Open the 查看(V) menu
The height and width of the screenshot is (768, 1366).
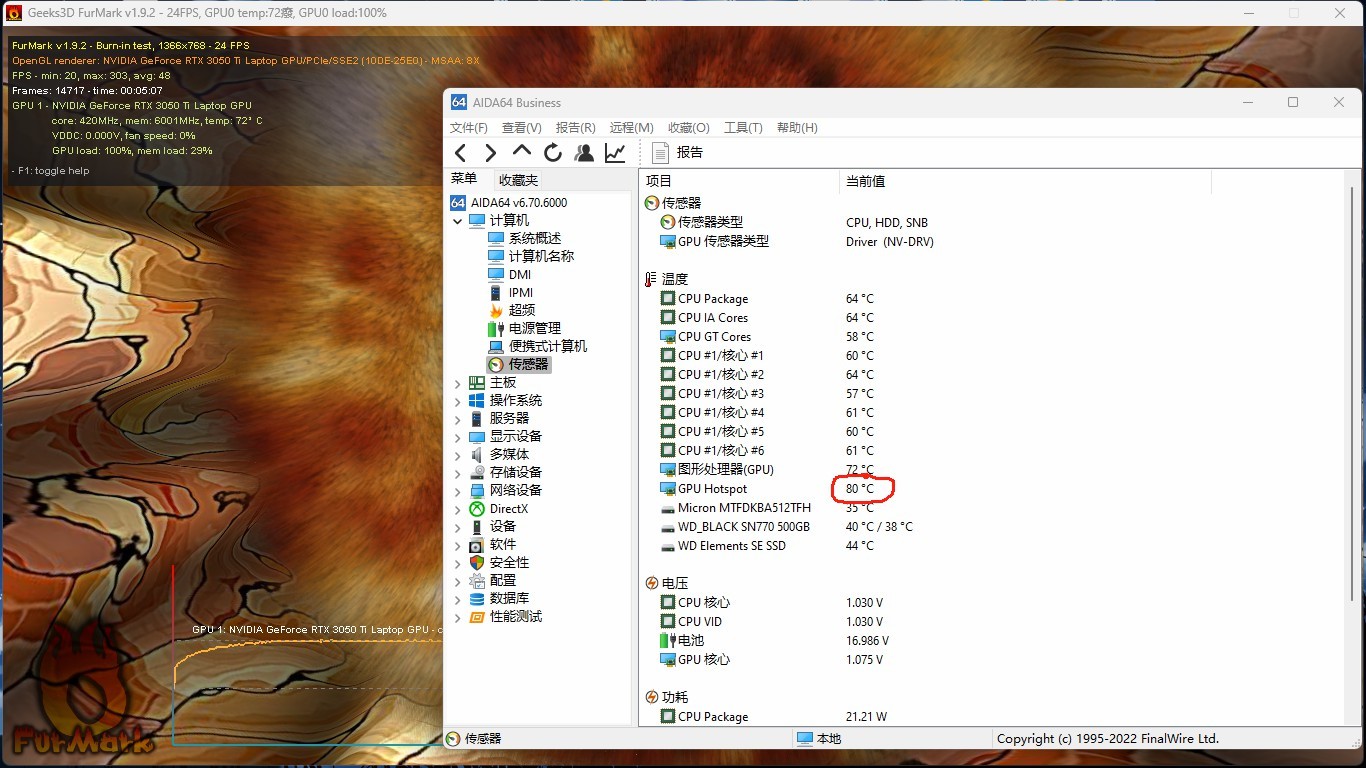[x=522, y=127]
